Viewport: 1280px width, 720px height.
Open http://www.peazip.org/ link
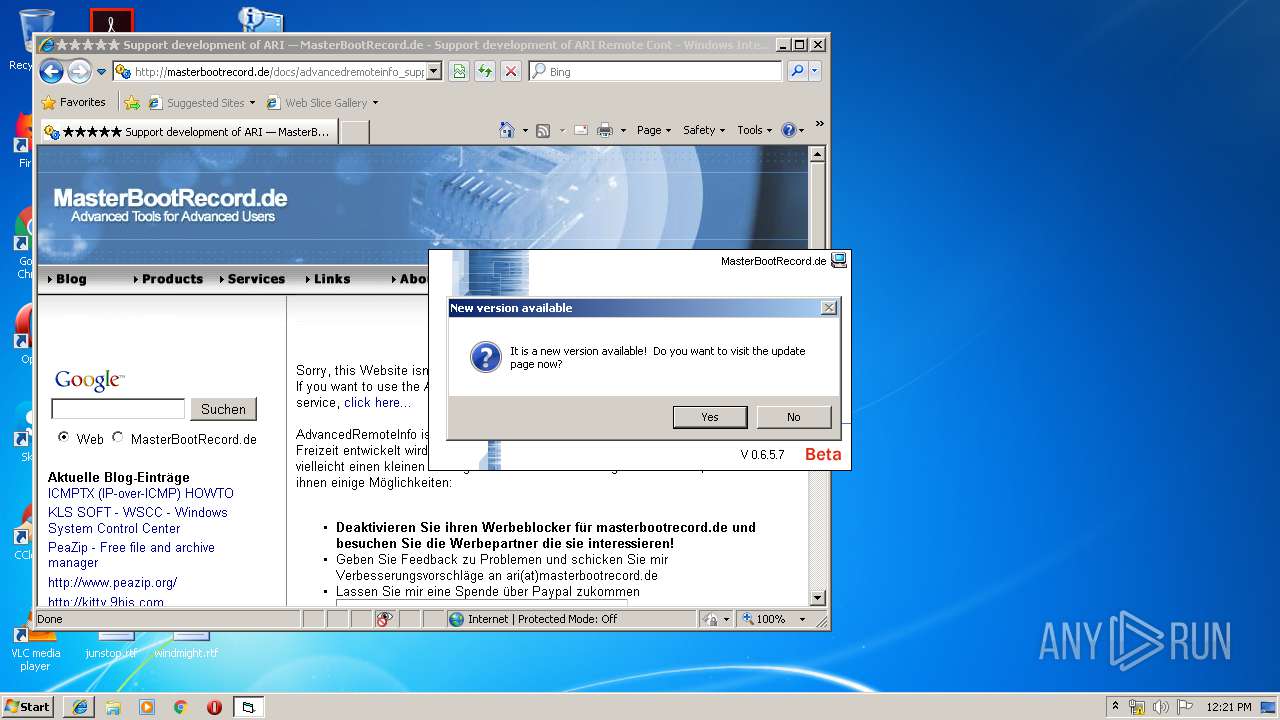[x=112, y=582]
